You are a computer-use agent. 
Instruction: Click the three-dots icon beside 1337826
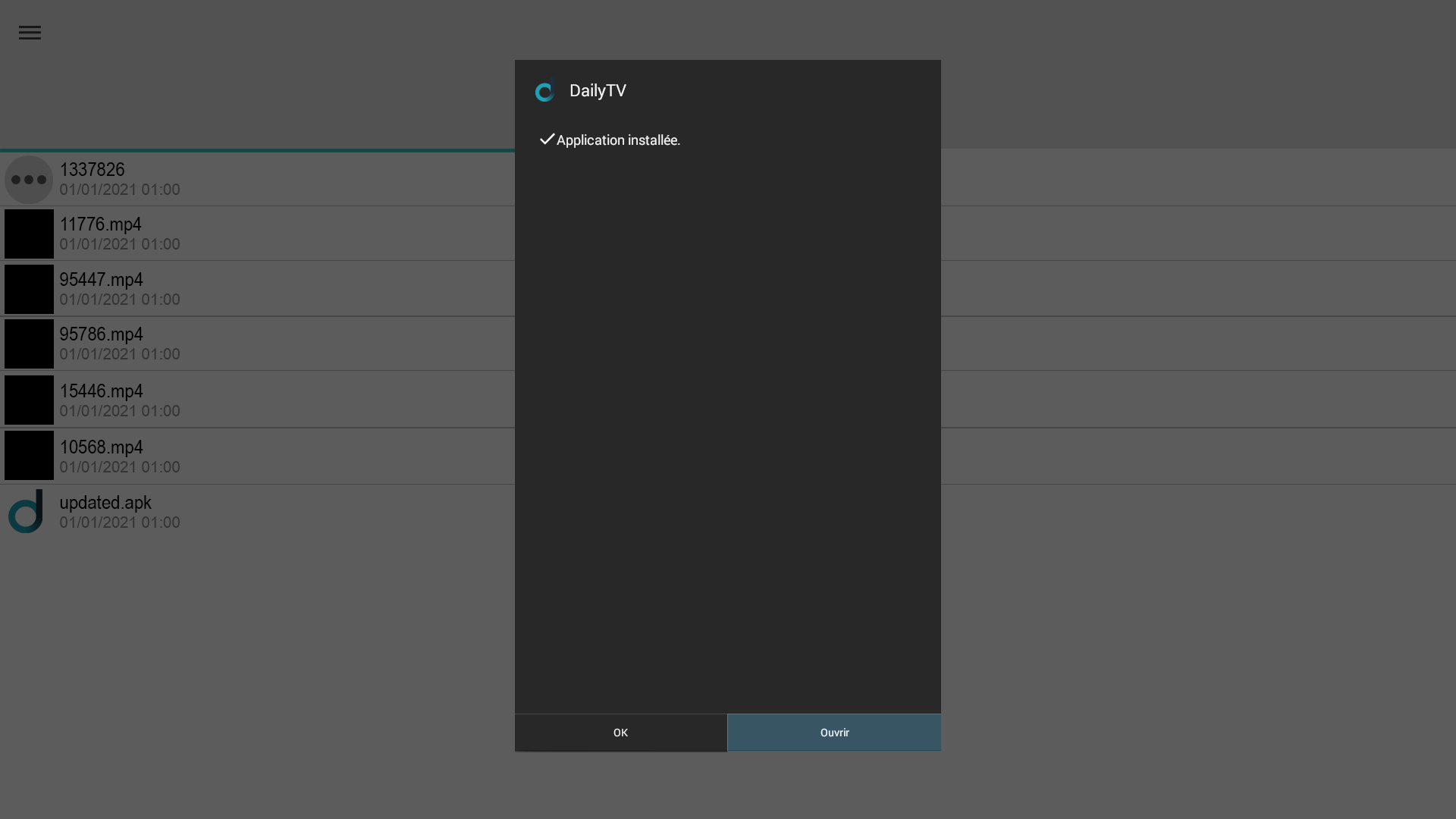(x=29, y=180)
